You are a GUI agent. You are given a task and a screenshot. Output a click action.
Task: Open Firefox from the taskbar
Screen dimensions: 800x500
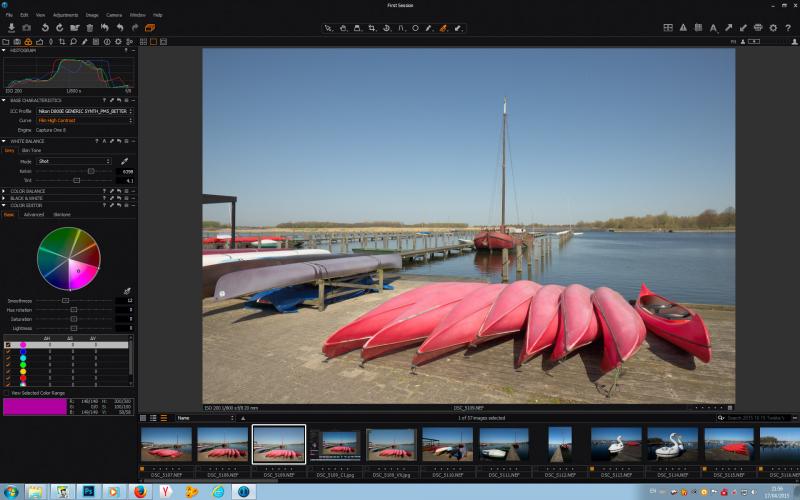coord(140,492)
